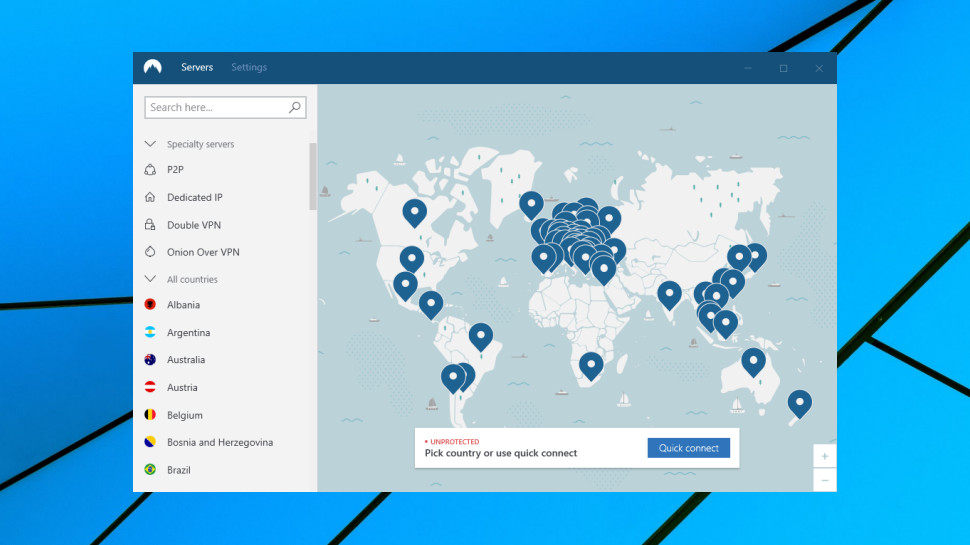
Task: Open the Servers tab
Action: tap(197, 67)
